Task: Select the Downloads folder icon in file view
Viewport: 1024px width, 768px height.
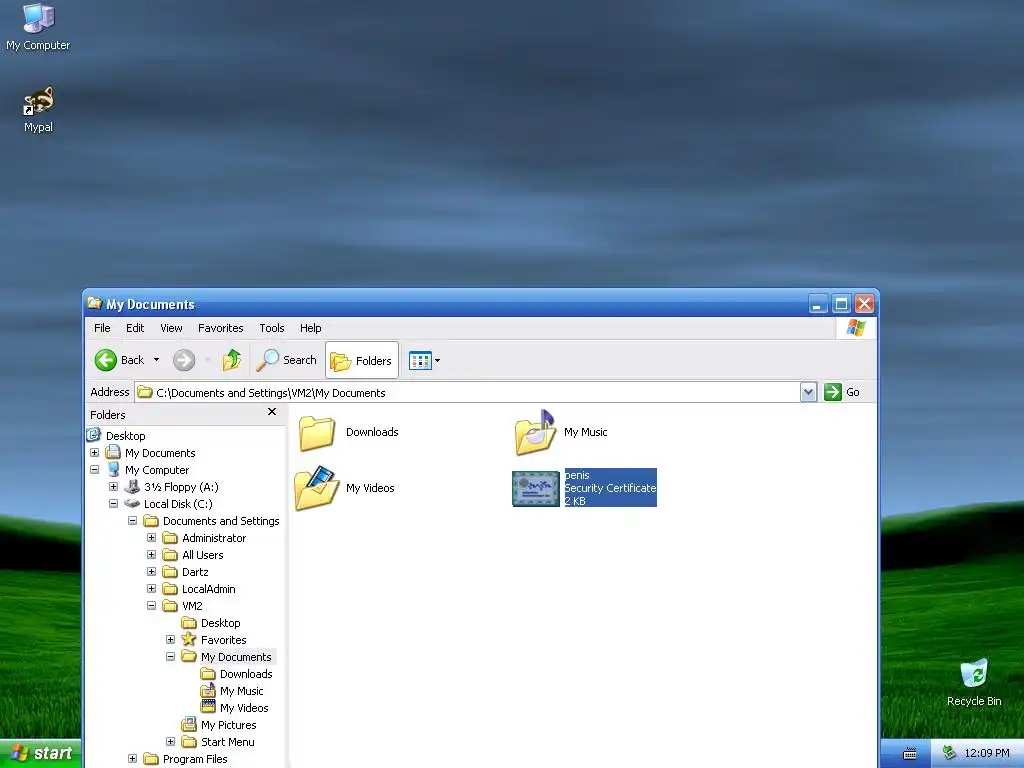Action: pyautogui.click(x=317, y=433)
